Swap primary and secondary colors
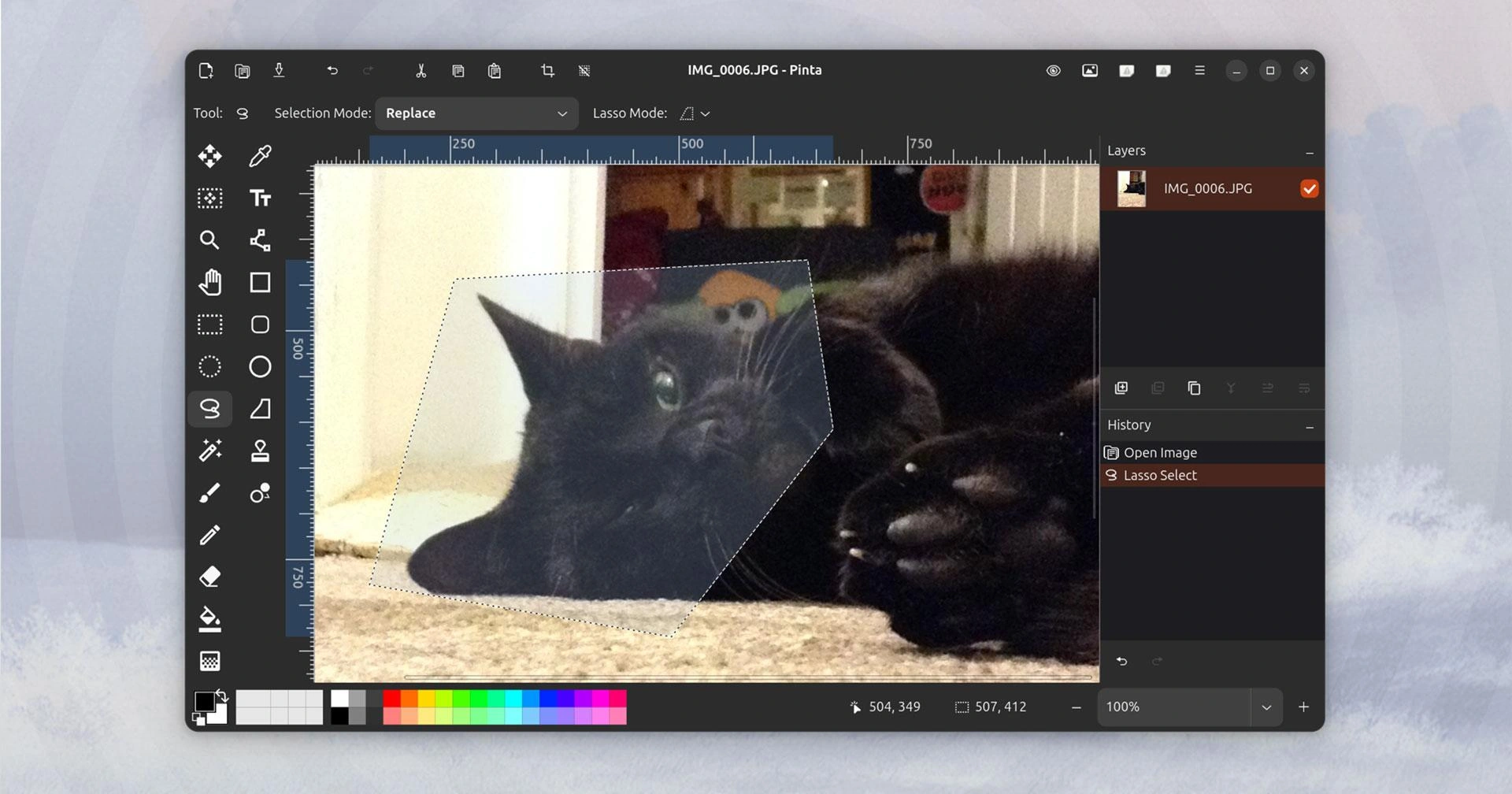The image size is (1512, 794). tap(222, 695)
